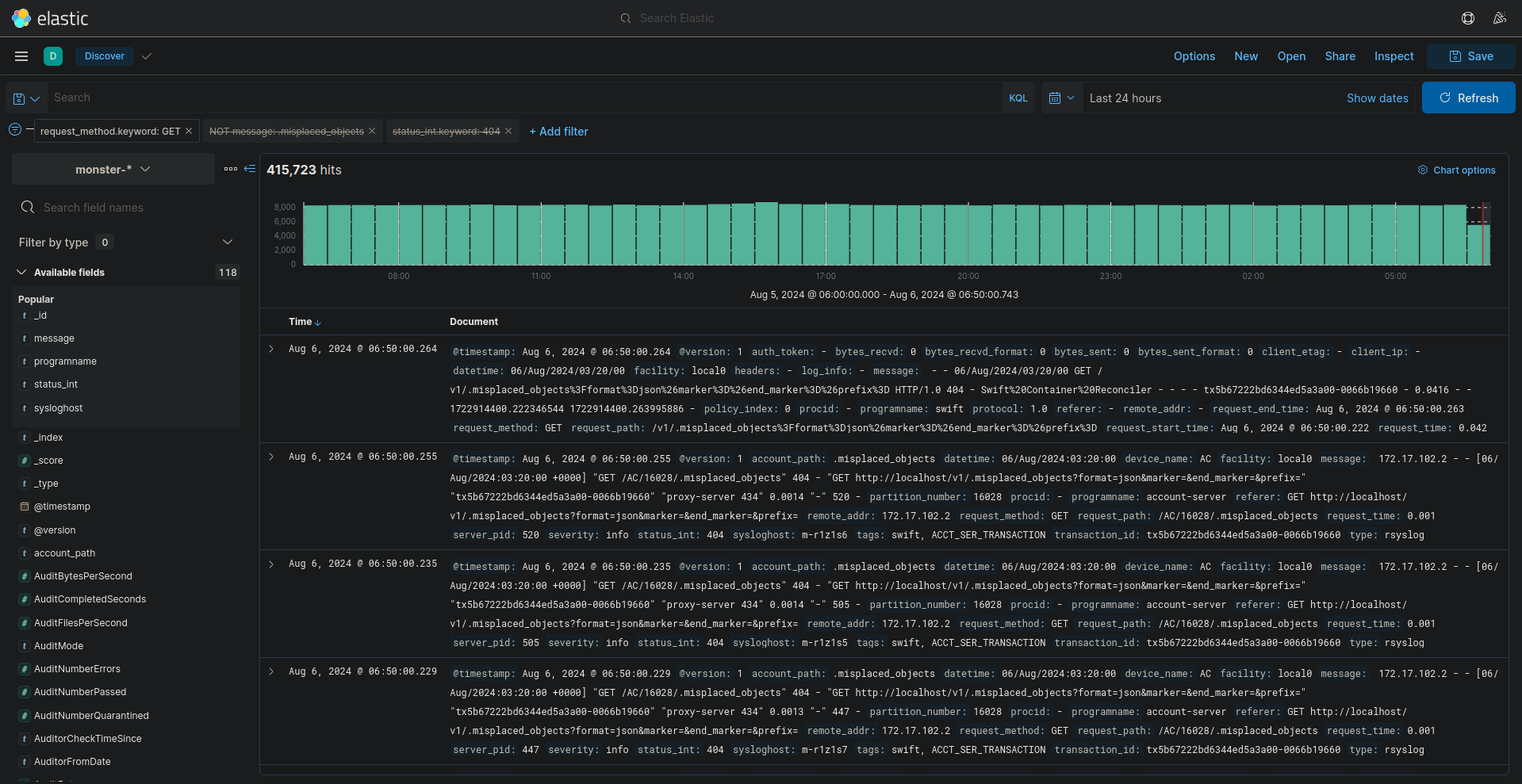Viewport: 1522px width, 784px height.
Task: Open the monster-* index pattern dropdown
Action: coord(113,170)
